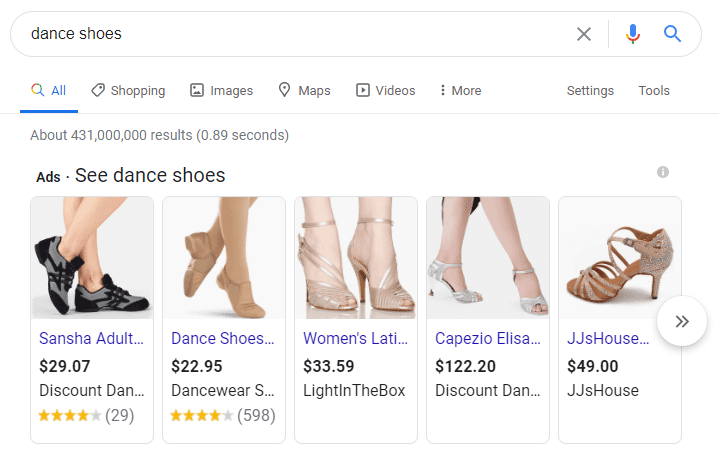
Task: Click 'Discount Dan...' seller under $122.20
Action: point(488,391)
